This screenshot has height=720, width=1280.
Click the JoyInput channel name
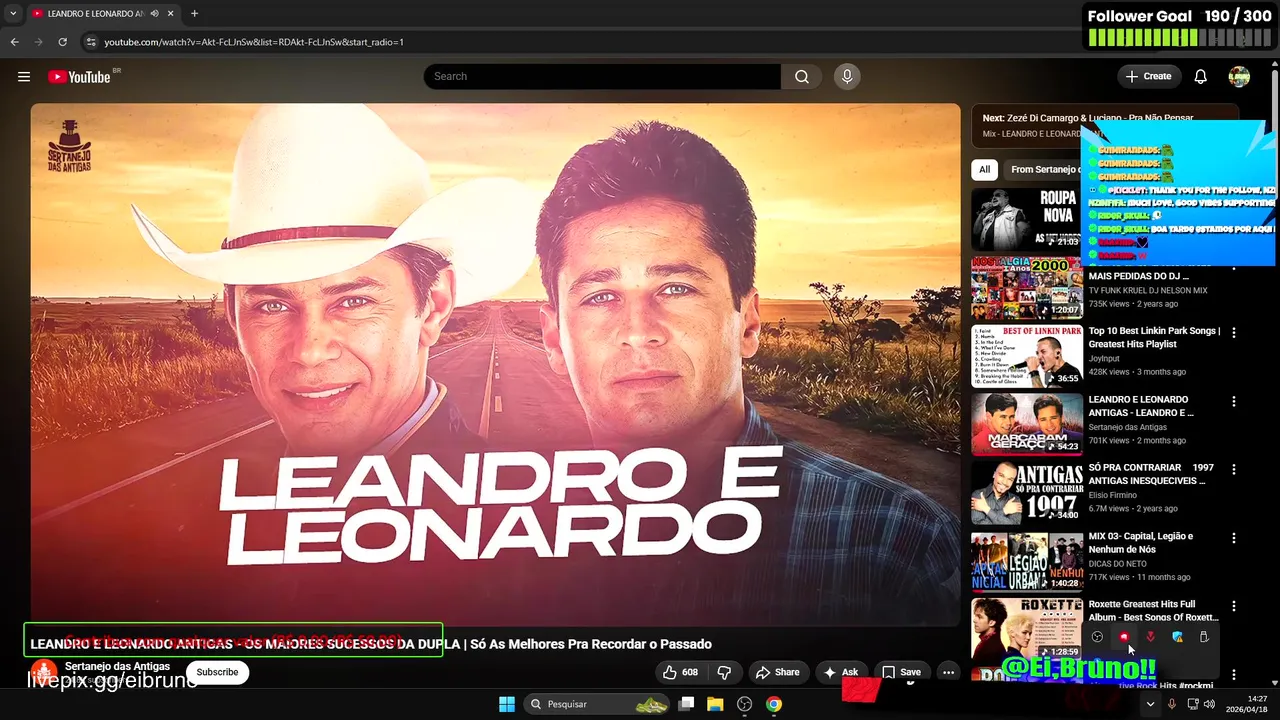point(1104,358)
